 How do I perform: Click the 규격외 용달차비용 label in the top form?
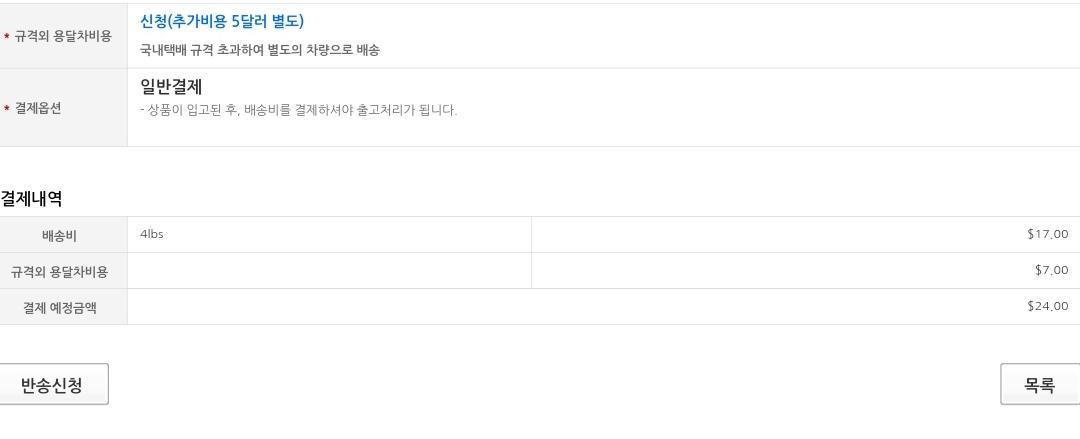click(x=63, y=37)
